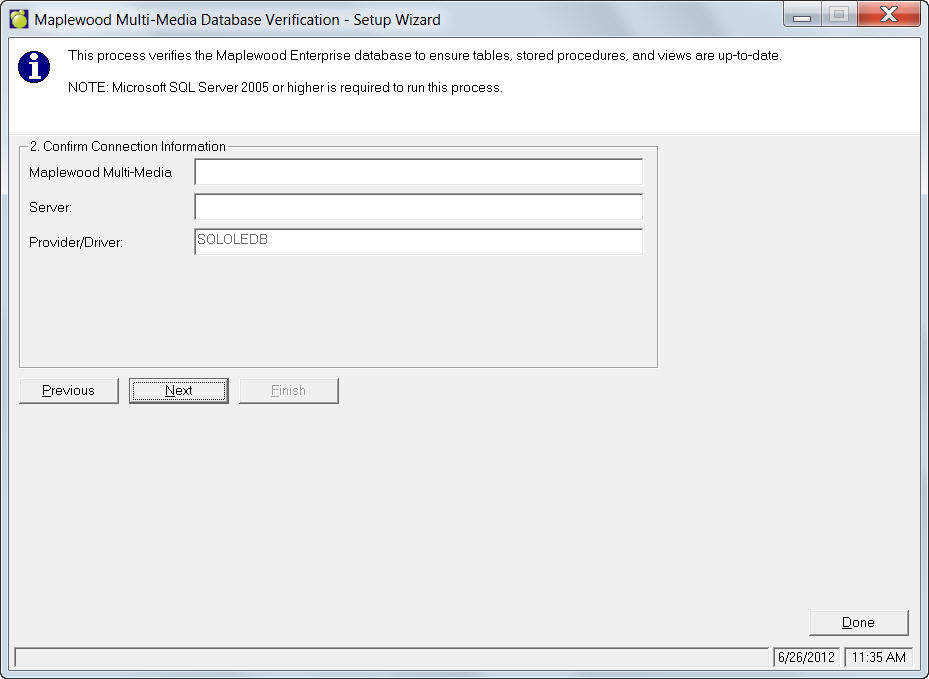The height and width of the screenshot is (679, 929).
Task: Click the "Provider/Driver:" label
Action: tap(76, 242)
